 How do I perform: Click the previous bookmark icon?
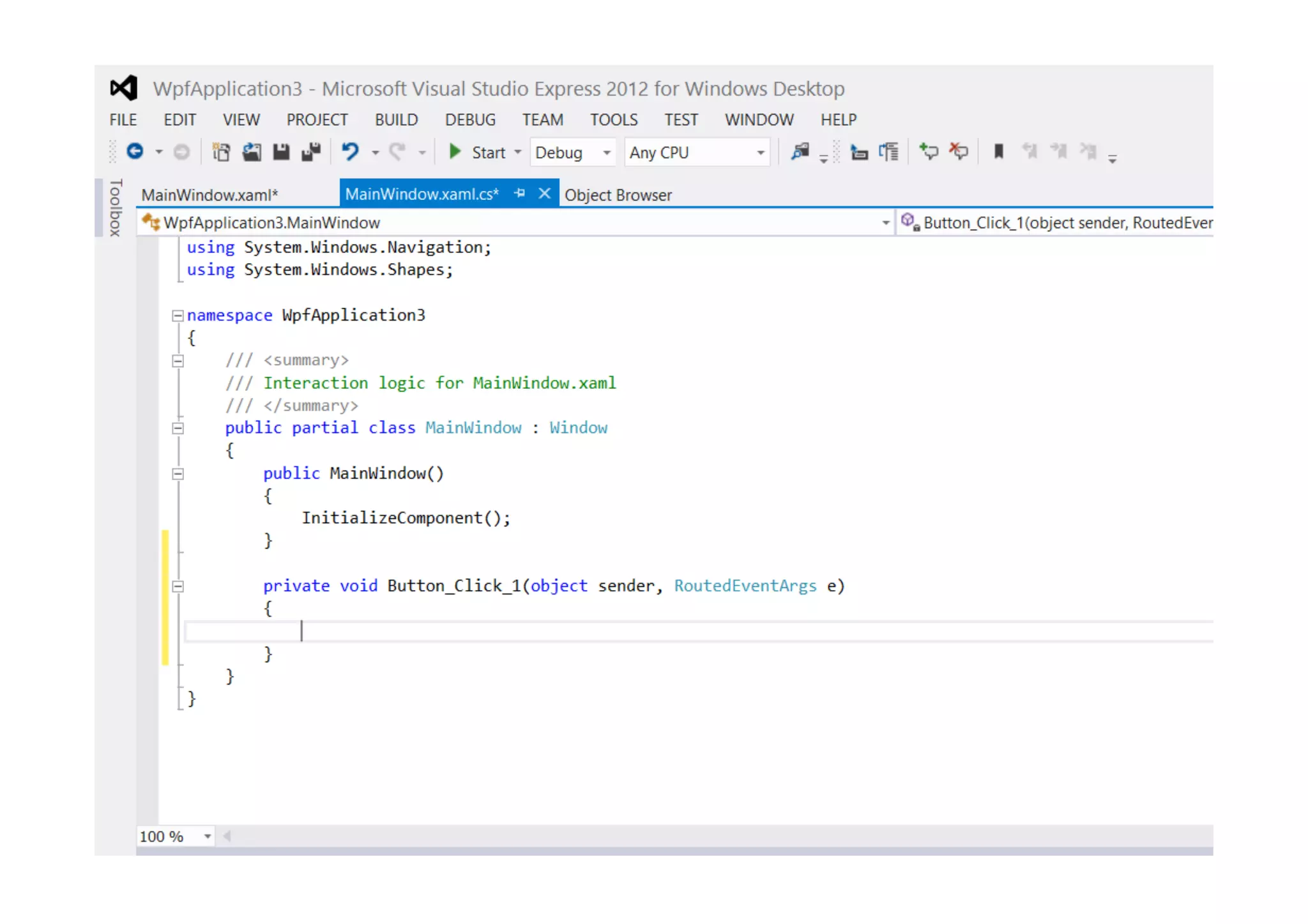coord(1029,152)
